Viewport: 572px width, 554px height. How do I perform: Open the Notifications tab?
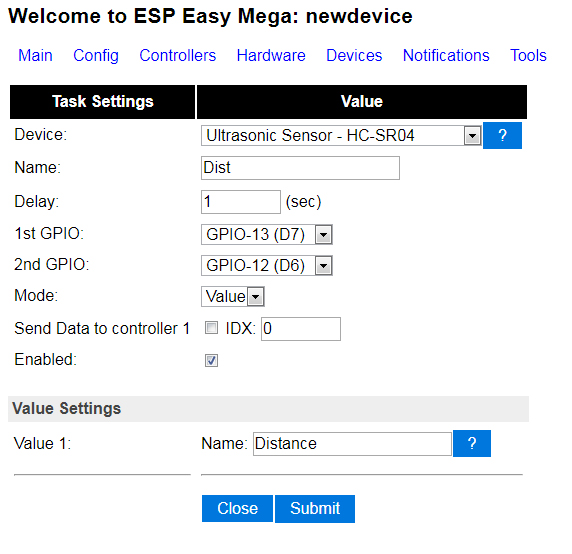[x=446, y=55]
